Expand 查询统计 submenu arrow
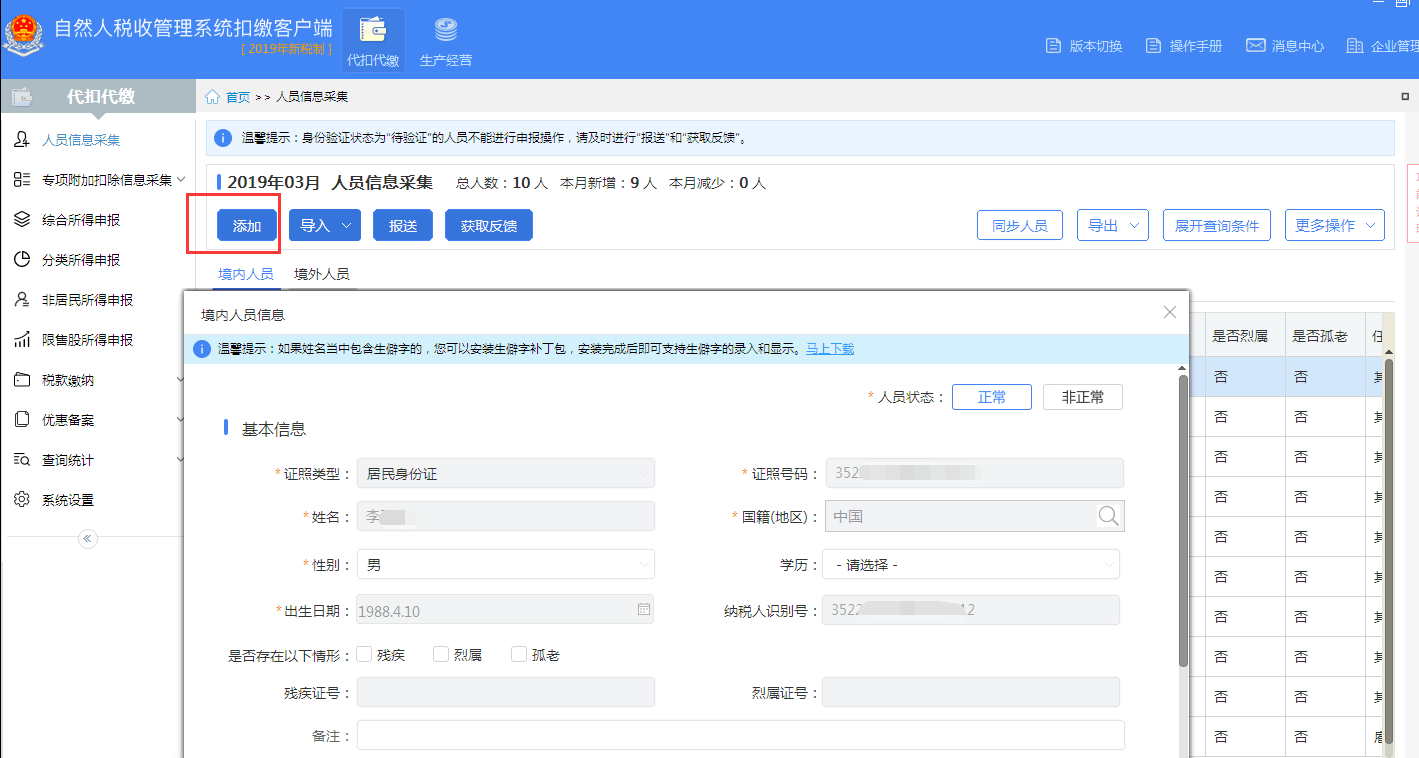 coord(181,459)
